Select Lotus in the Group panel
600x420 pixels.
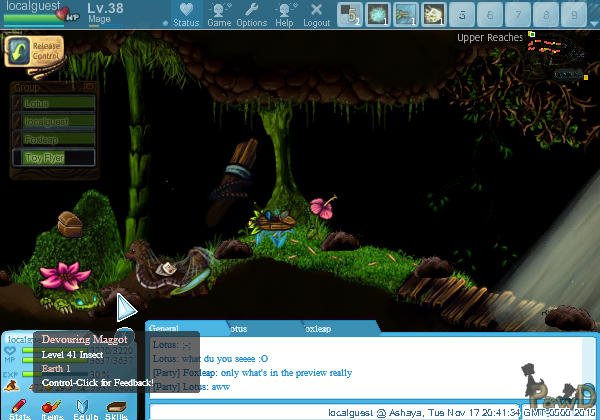pyautogui.click(x=54, y=103)
